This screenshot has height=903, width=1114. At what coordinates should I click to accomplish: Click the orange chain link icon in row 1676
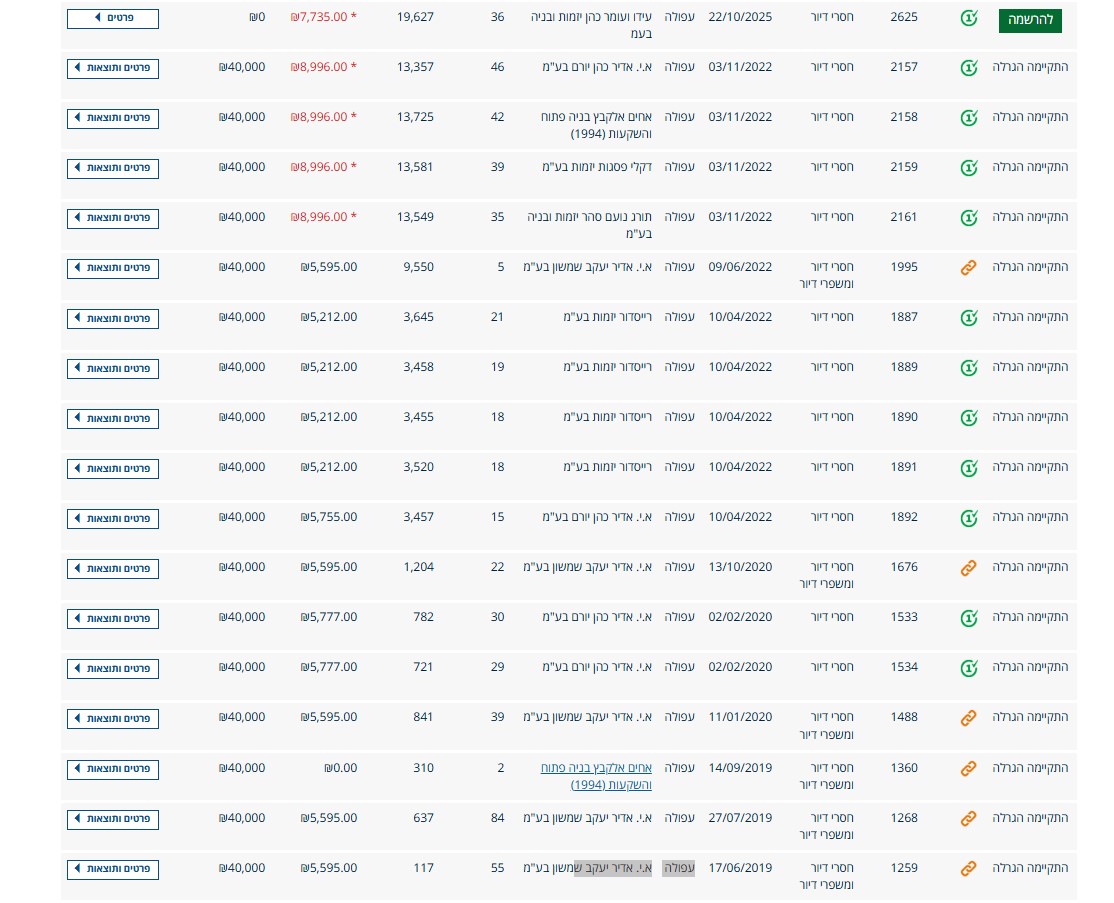[969, 568]
